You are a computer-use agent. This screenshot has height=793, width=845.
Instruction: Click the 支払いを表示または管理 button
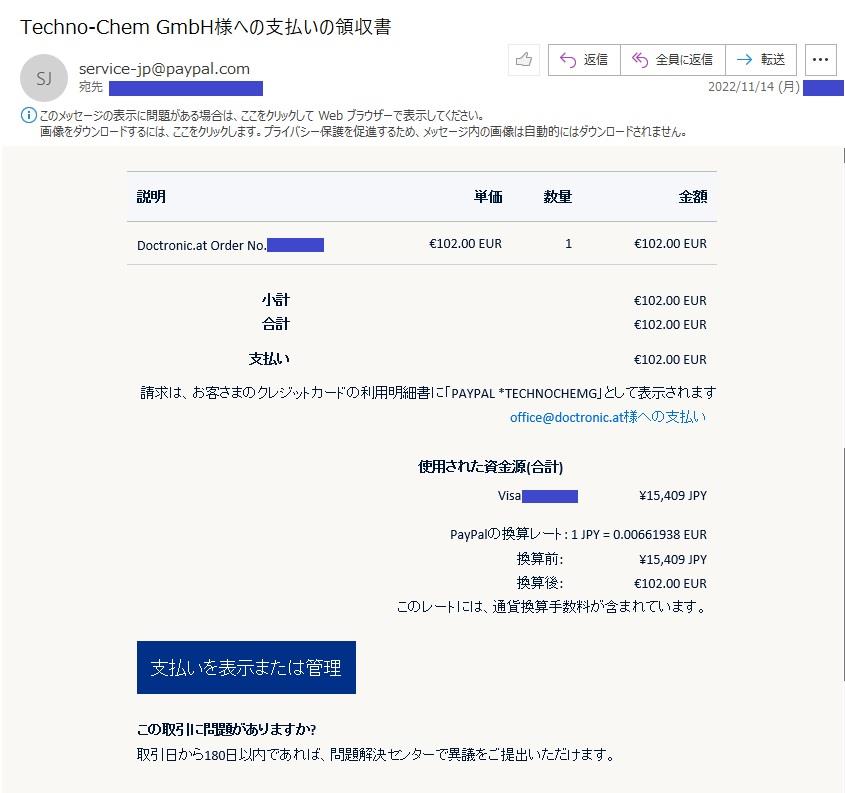(x=246, y=667)
